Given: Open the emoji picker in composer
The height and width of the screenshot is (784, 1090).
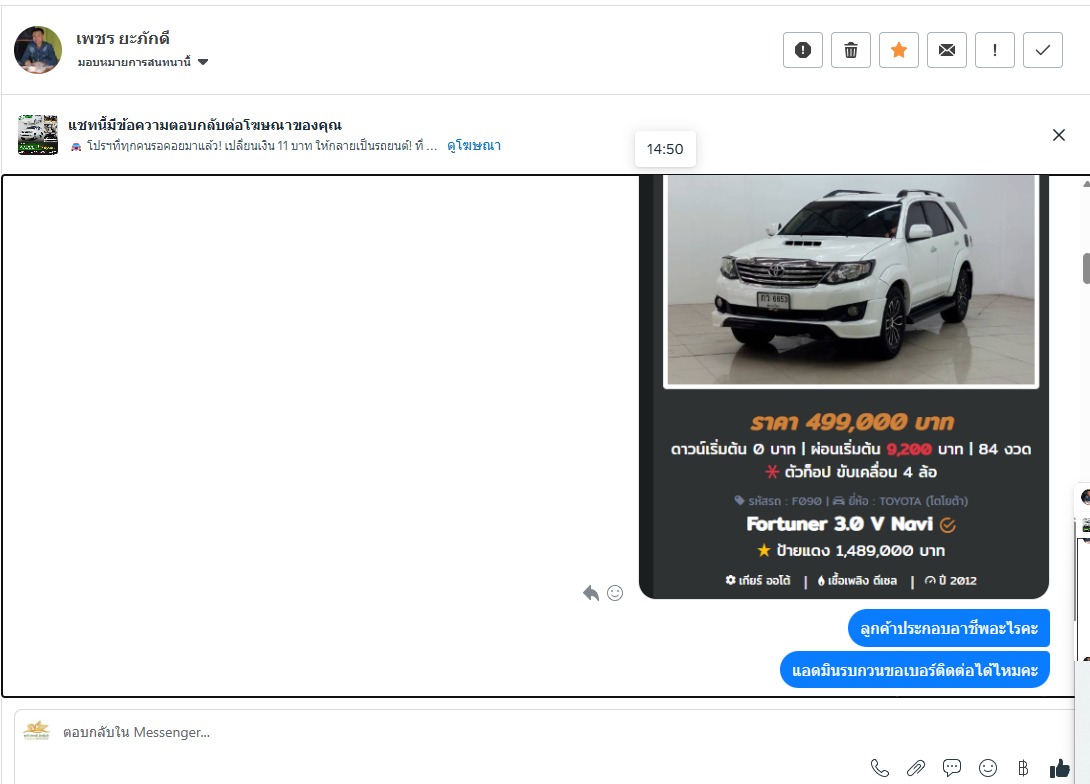Looking at the screenshot, I should [988, 768].
